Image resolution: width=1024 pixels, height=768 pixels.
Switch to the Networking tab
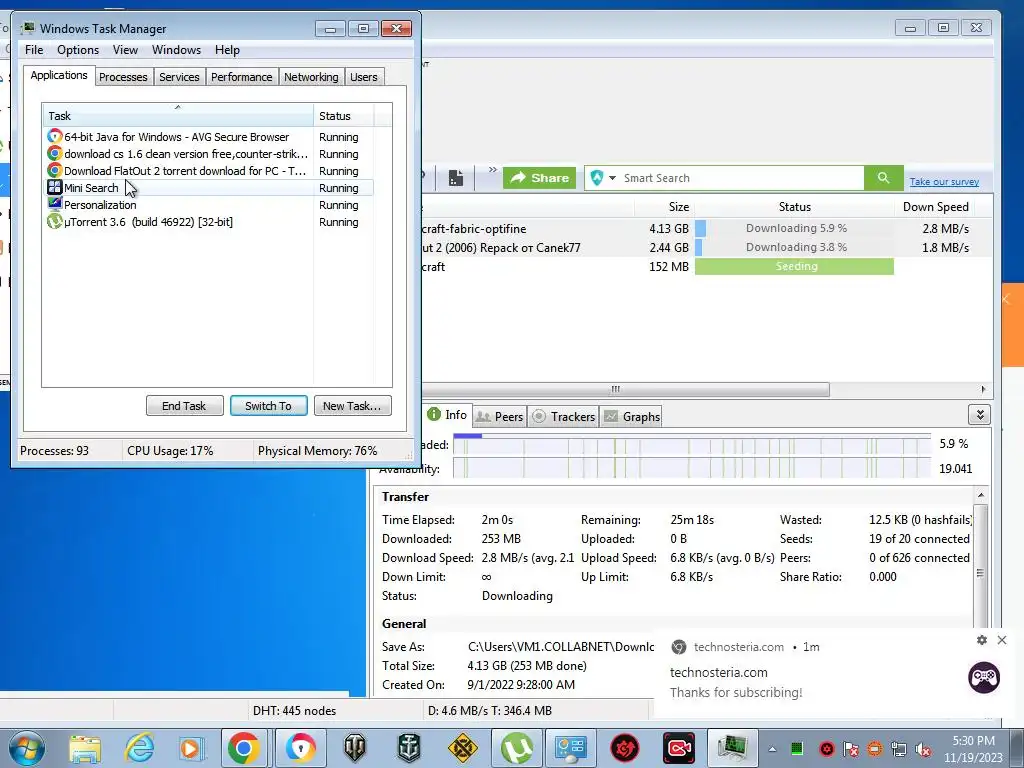311,77
